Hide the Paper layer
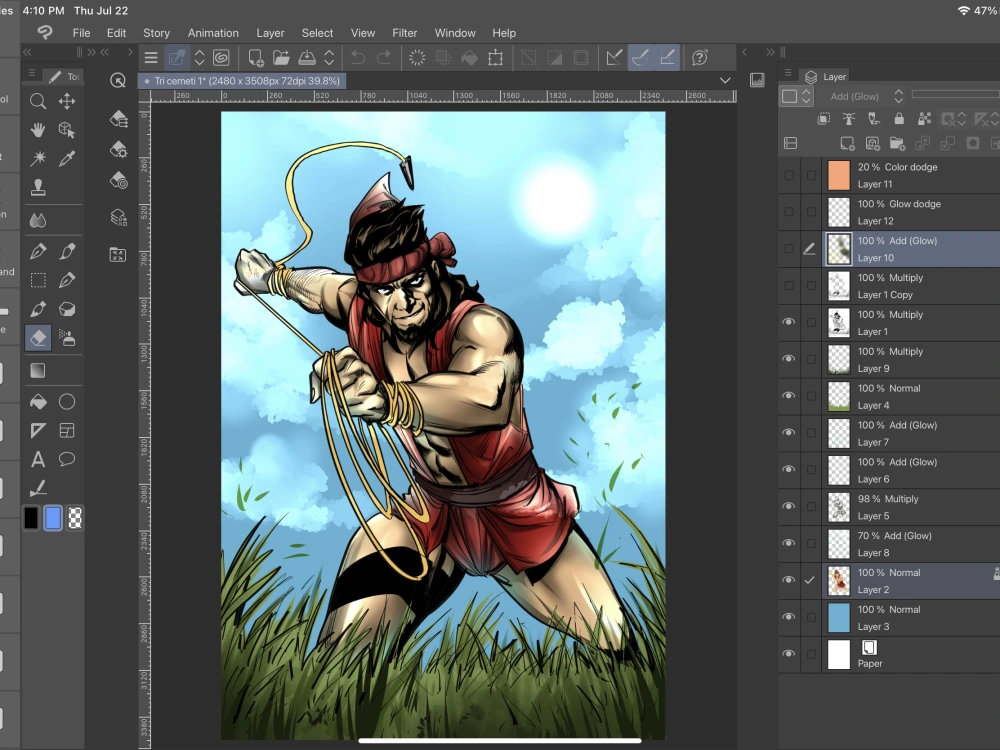Viewport: 1000px width, 750px height. pyautogui.click(x=789, y=655)
